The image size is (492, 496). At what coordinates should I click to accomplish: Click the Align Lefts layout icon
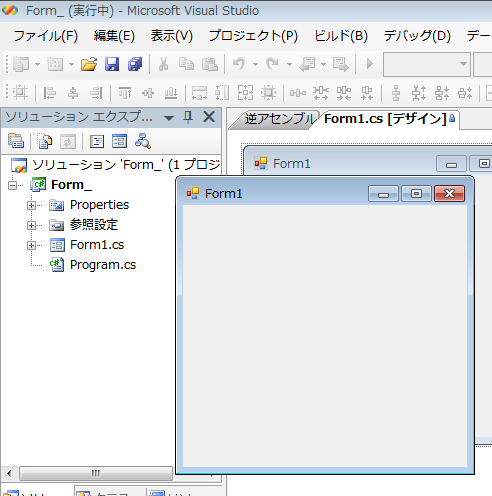tap(50, 93)
